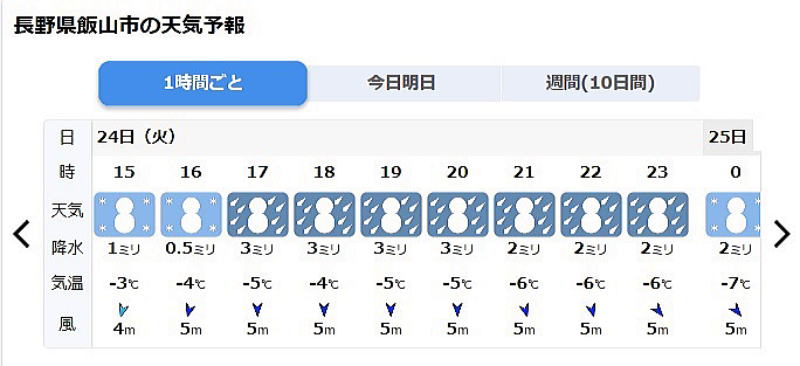Show later hours with right arrow
Image resolution: width=800 pixels, height=366 pixels.
(x=781, y=234)
